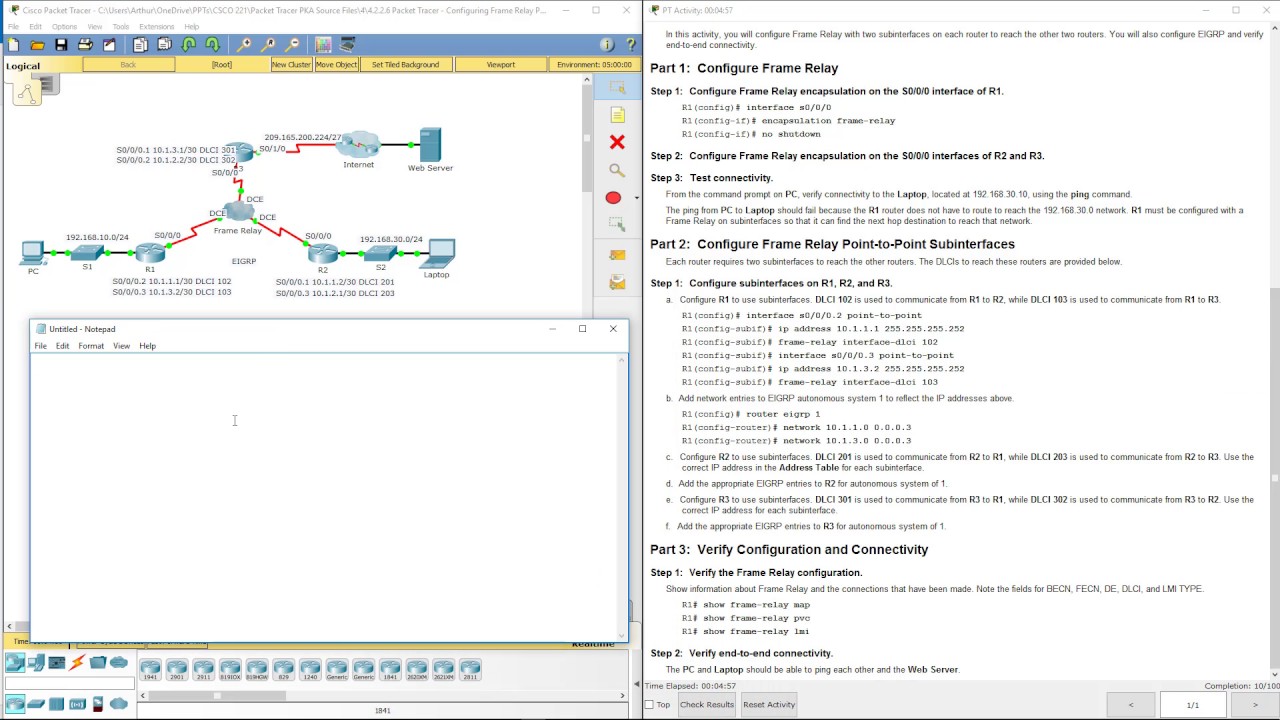
Task: Click the Paste icon in the toolbar
Action: point(164,45)
